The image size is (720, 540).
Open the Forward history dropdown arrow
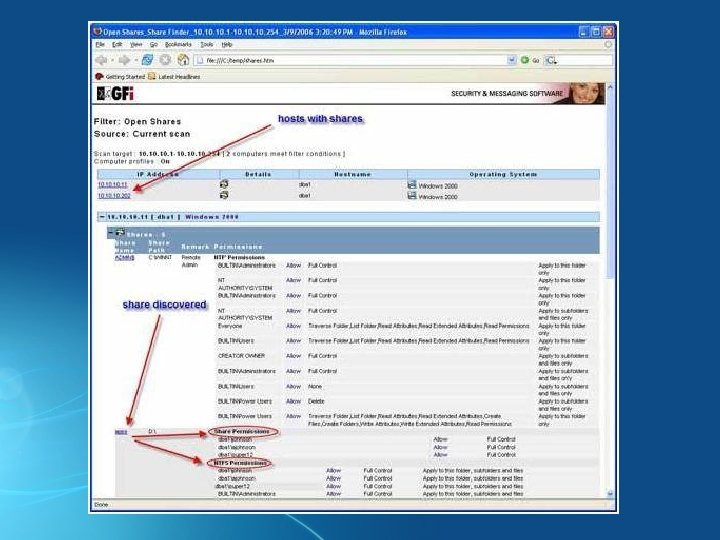pos(135,61)
